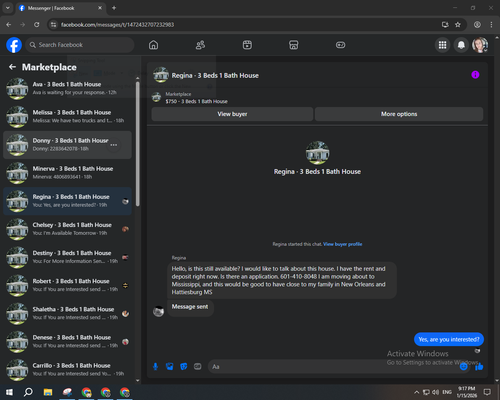Click the chat list scrollbar
Viewport: 500px width, 400px height.
(x=138, y=143)
